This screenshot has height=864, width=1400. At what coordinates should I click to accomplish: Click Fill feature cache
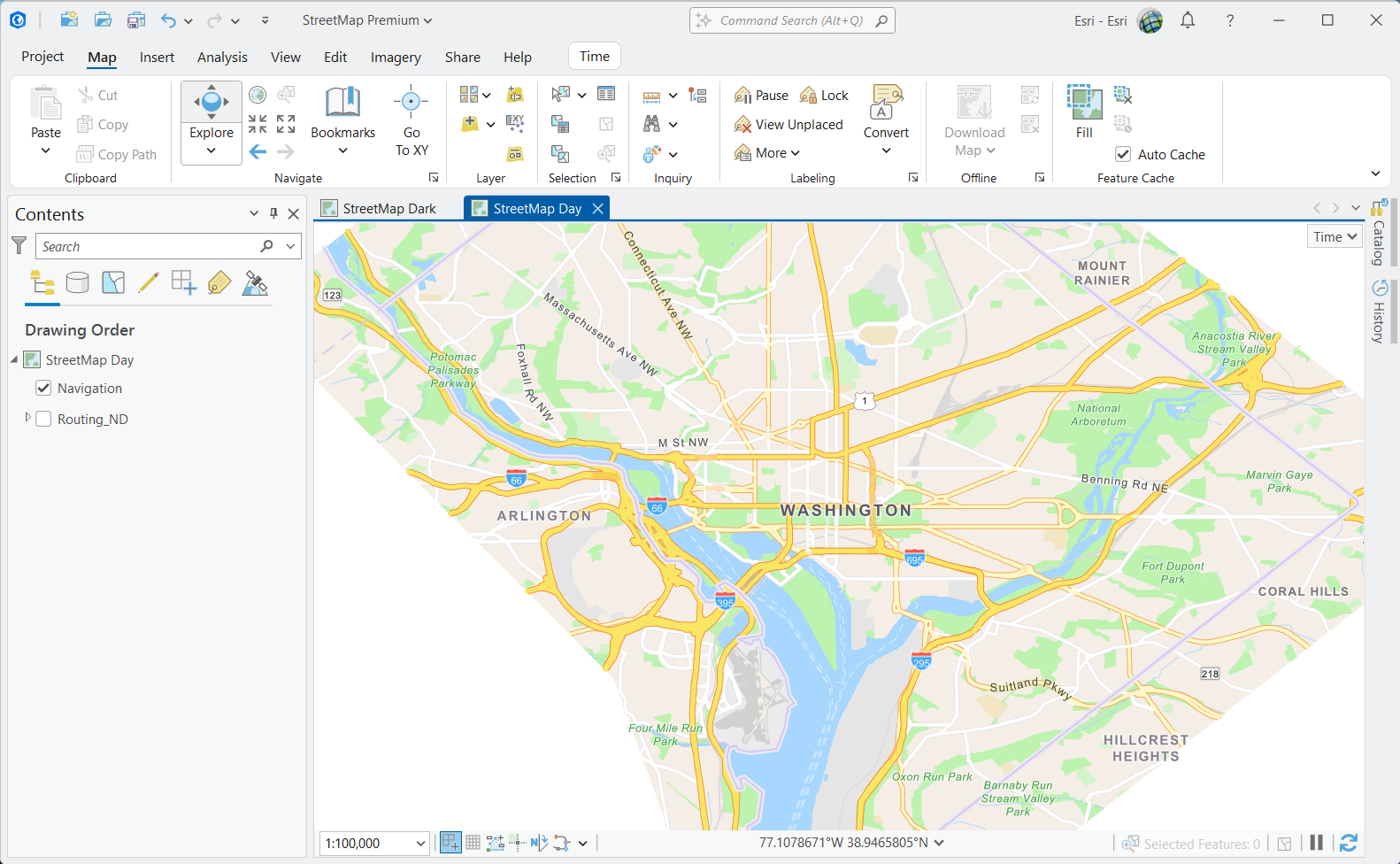coord(1084,112)
